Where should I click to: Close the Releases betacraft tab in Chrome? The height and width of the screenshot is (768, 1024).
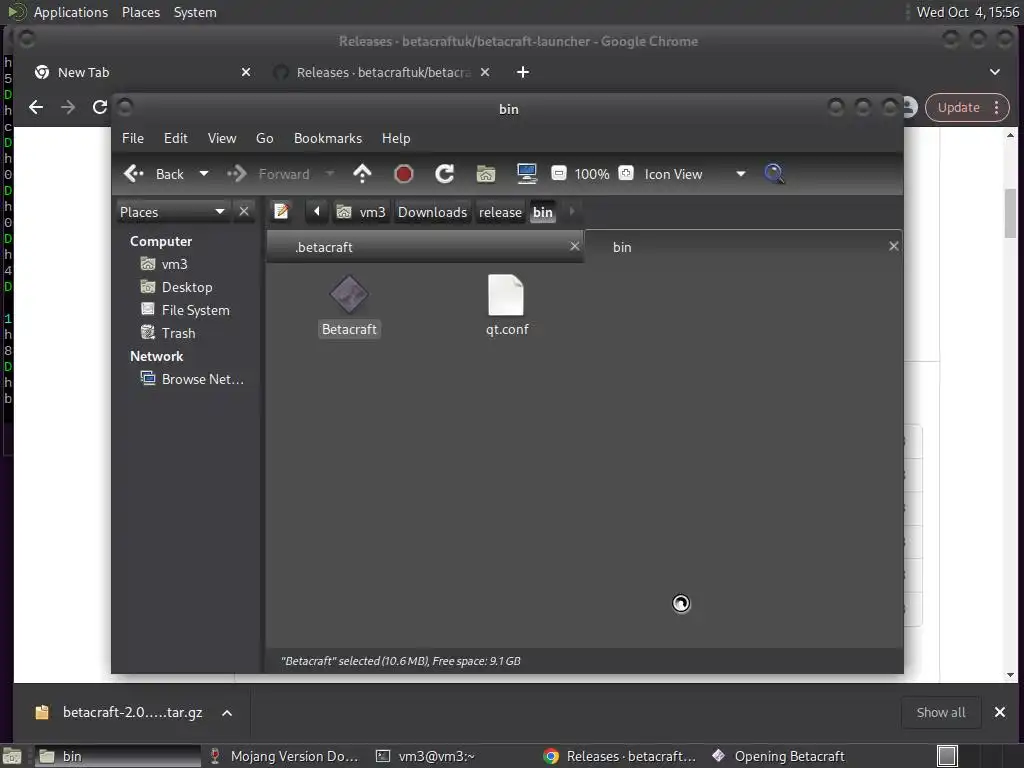(x=485, y=72)
